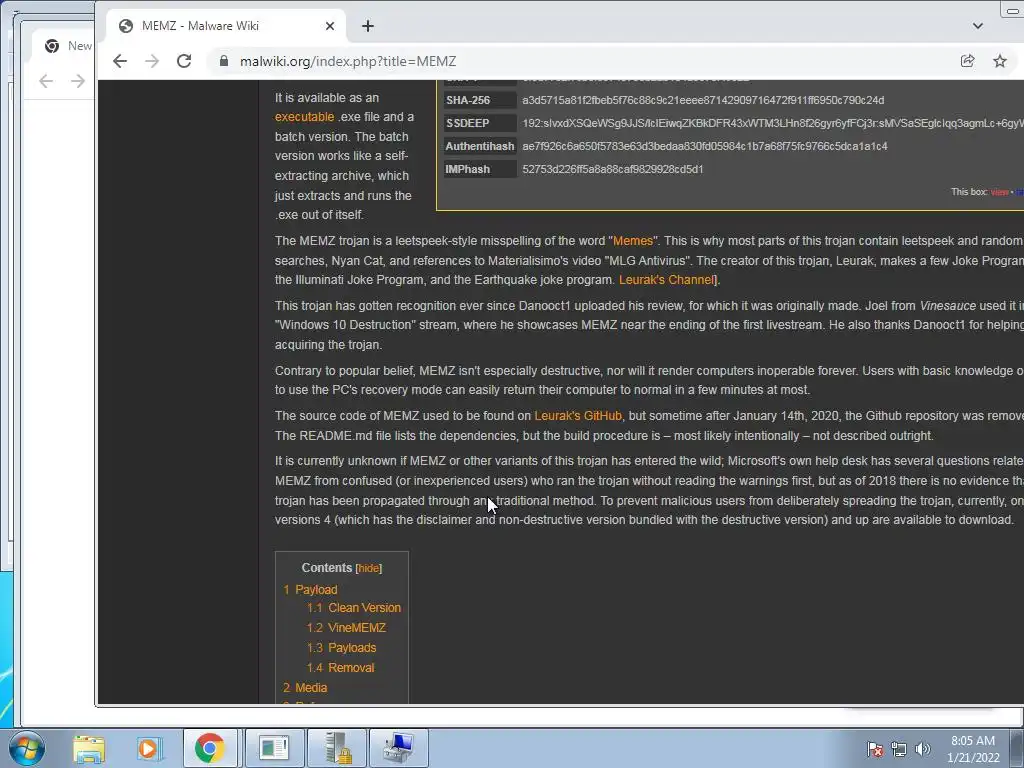This screenshot has width=1024, height=768.
Task: Select the MEMZ - Malware Wiki tab
Action: coord(225,26)
